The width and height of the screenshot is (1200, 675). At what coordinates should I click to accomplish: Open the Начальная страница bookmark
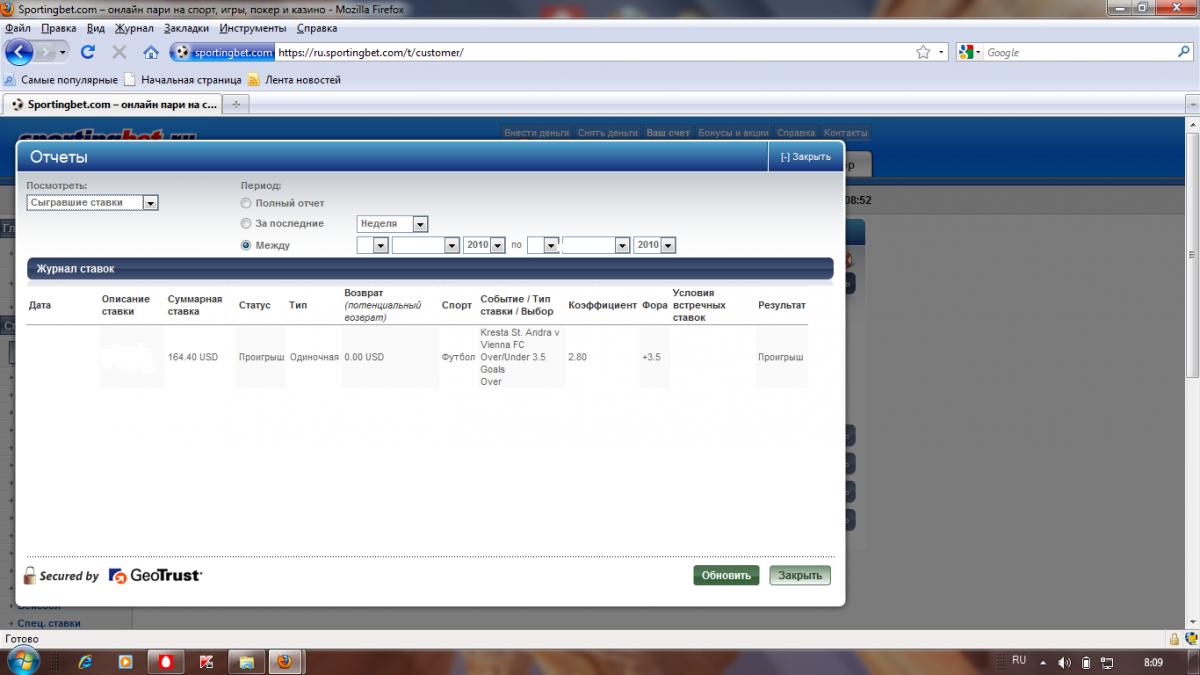point(183,79)
